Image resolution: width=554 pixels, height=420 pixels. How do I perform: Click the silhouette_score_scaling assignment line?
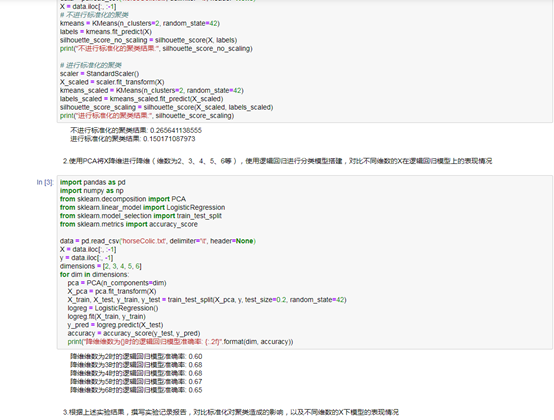[x=166, y=107]
